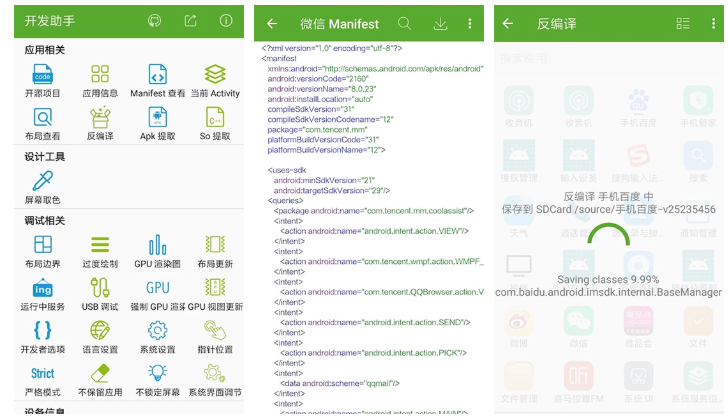Open USB 调试 setting

pyautogui.click(x=100, y=295)
